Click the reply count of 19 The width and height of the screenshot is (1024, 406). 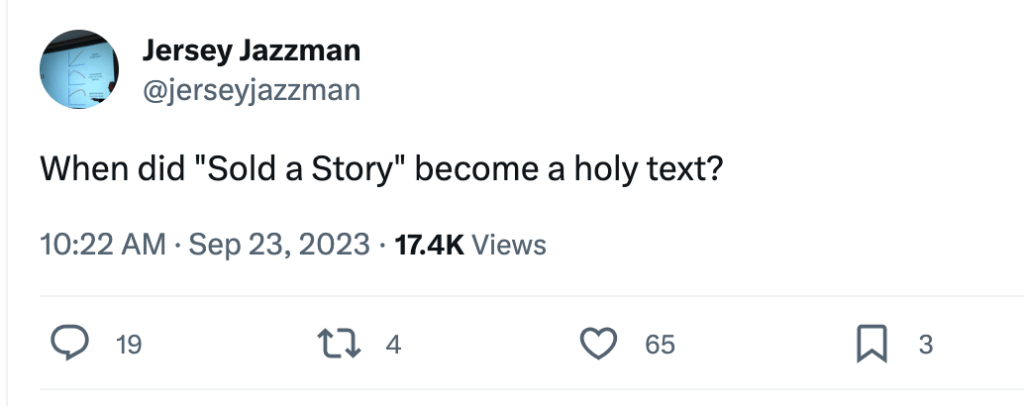129,346
